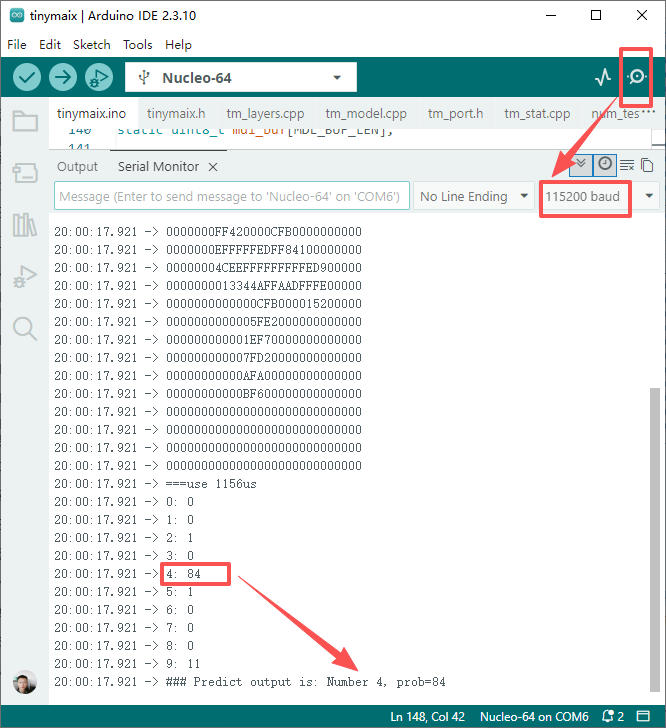Image resolution: width=666 pixels, height=728 pixels.
Task: Open the Search panel in sidebar
Action: pyautogui.click(x=25, y=329)
